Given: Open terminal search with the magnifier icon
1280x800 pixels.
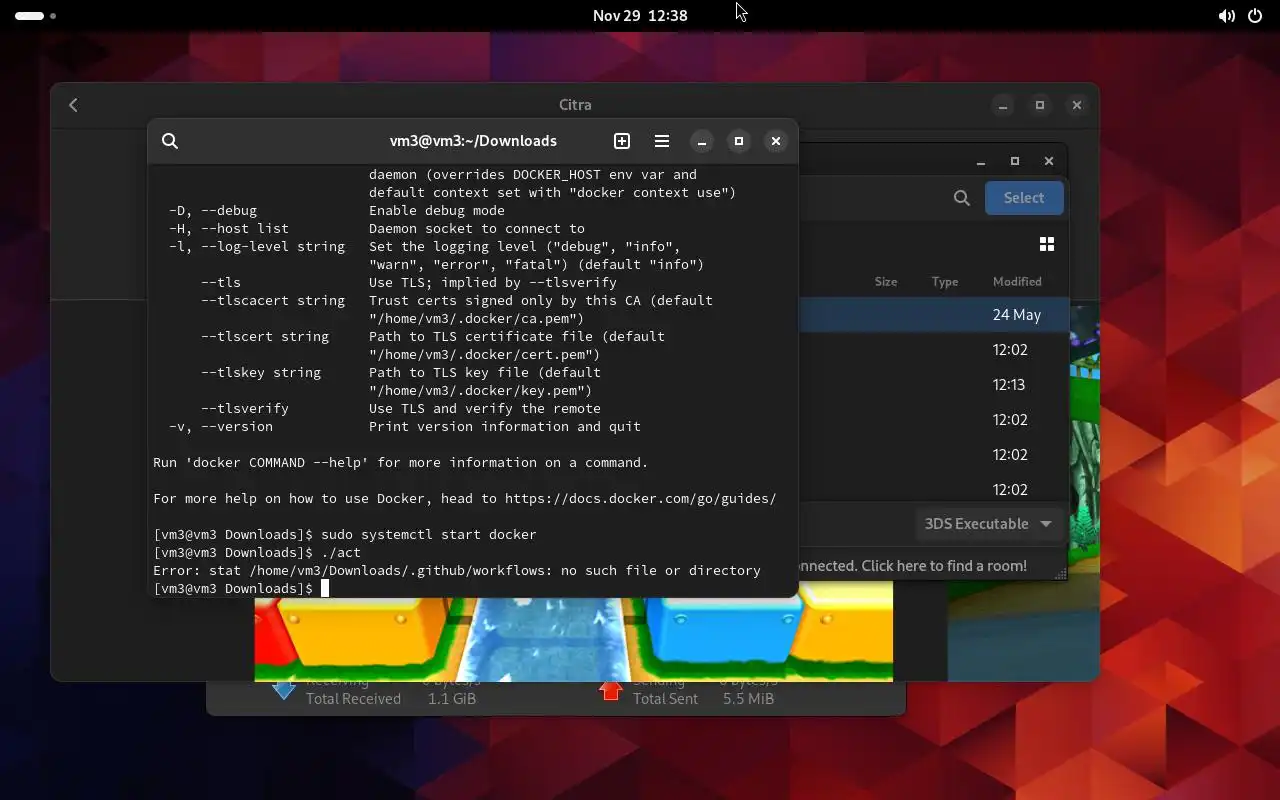Looking at the screenshot, I should coord(170,141).
